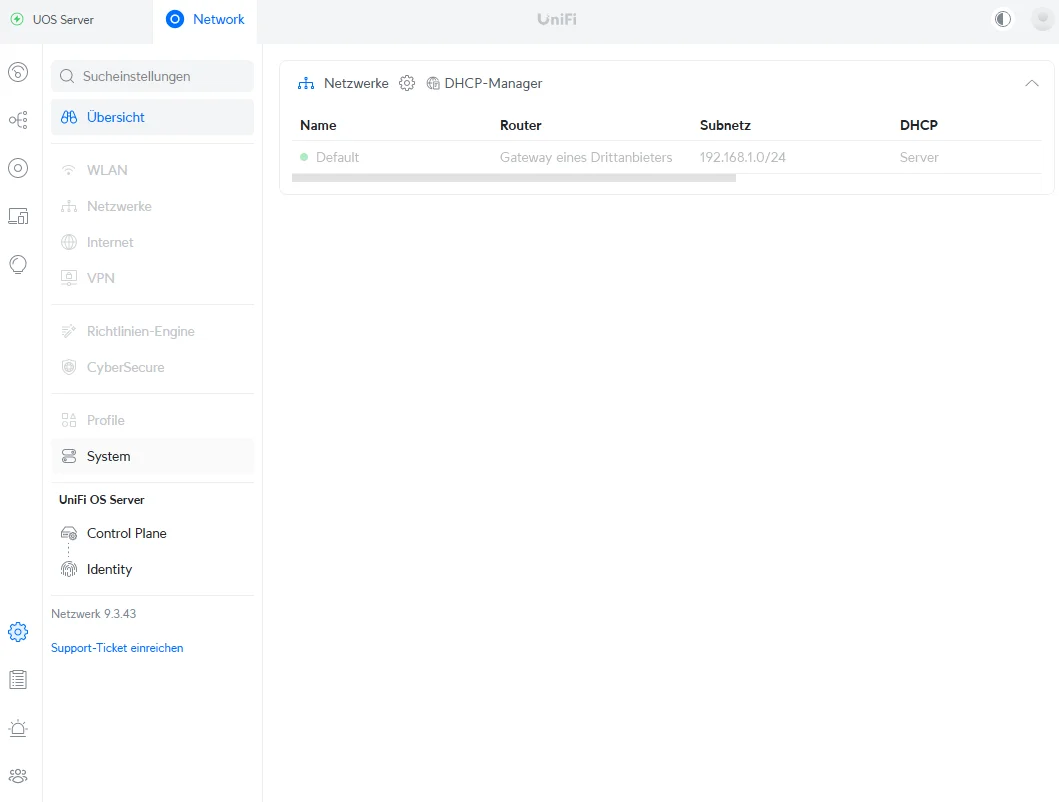Image resolution: width=1059 pixels, height=802 pixels.
Task: Open WLAN settings
Action: [153, 170]
